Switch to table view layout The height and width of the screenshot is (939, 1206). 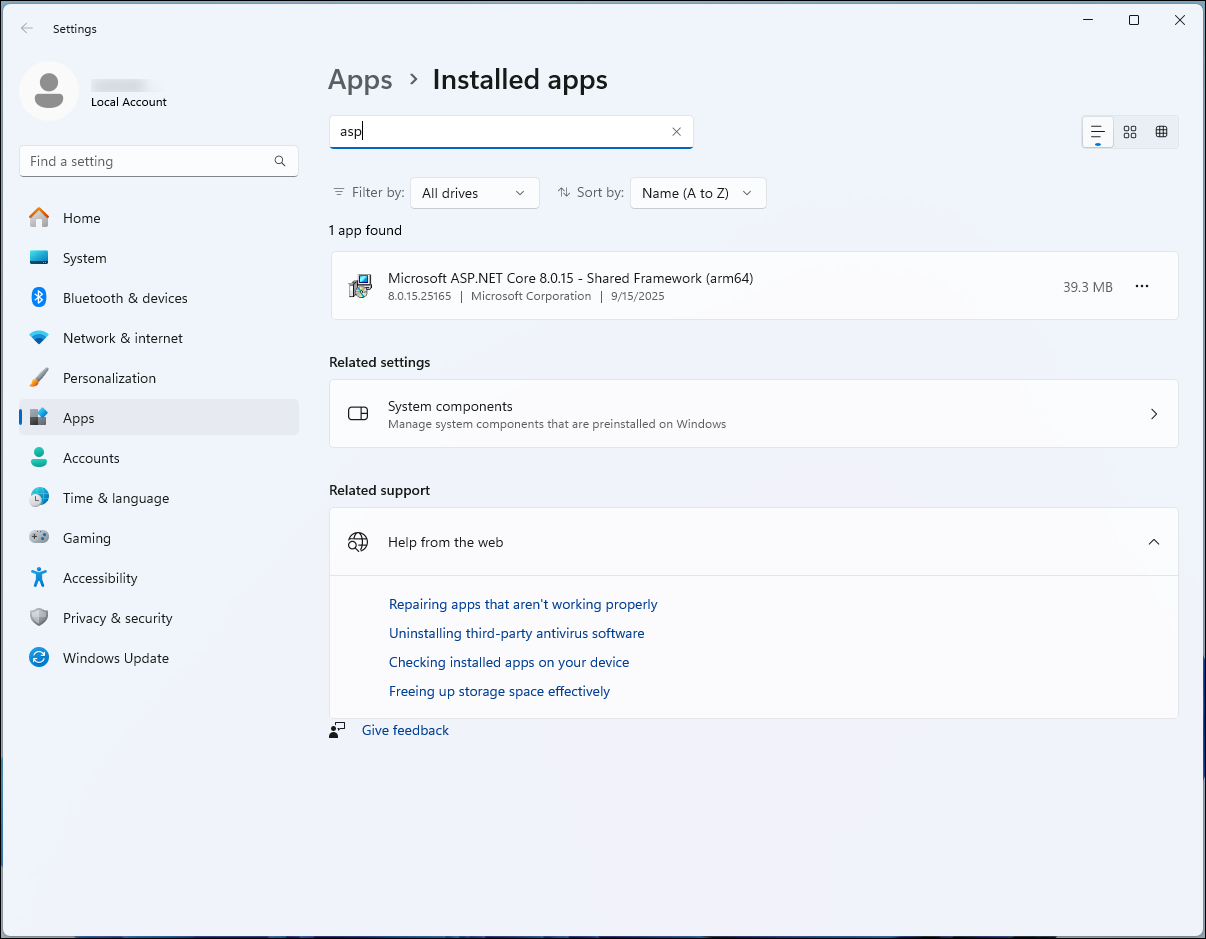[1161, 132]
